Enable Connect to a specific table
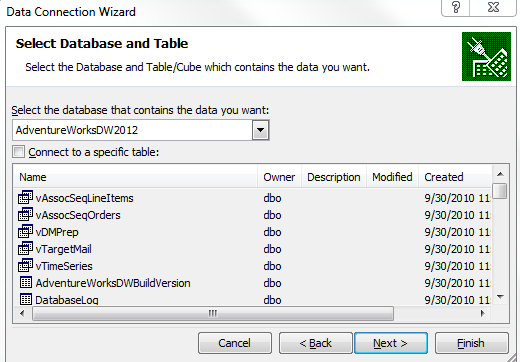The height and width of the screenshot is (362, 520). 18,152
